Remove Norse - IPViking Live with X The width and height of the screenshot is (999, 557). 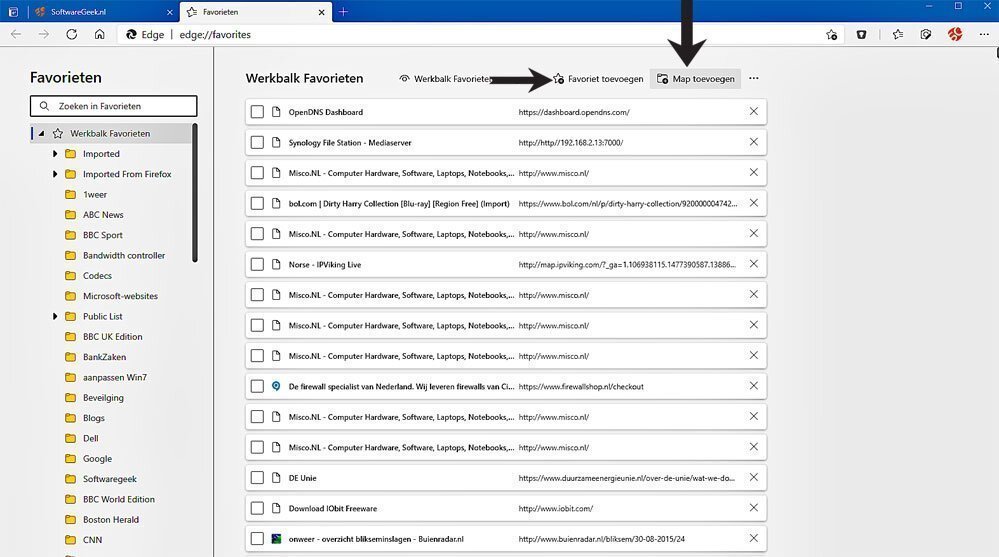pyautogui.click(x=754, y=264)
